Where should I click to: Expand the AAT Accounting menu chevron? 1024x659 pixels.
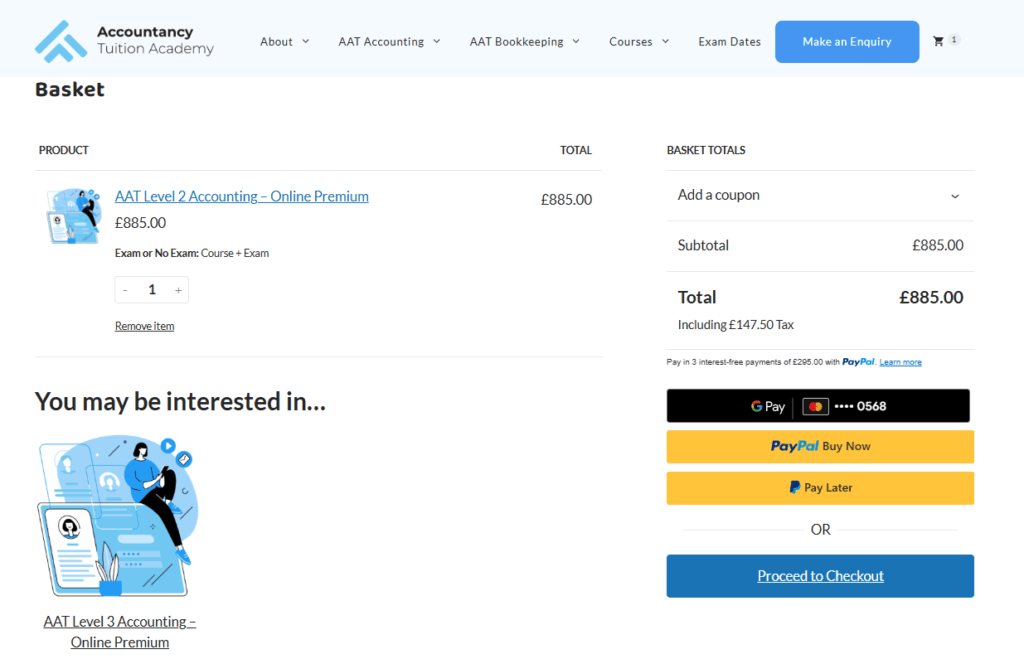437,41
